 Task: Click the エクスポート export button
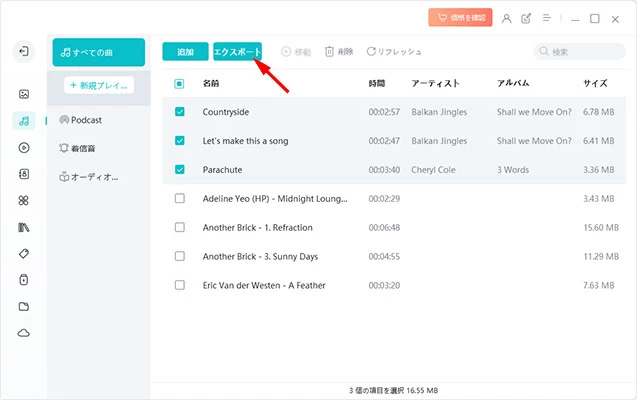pos(237,52)
